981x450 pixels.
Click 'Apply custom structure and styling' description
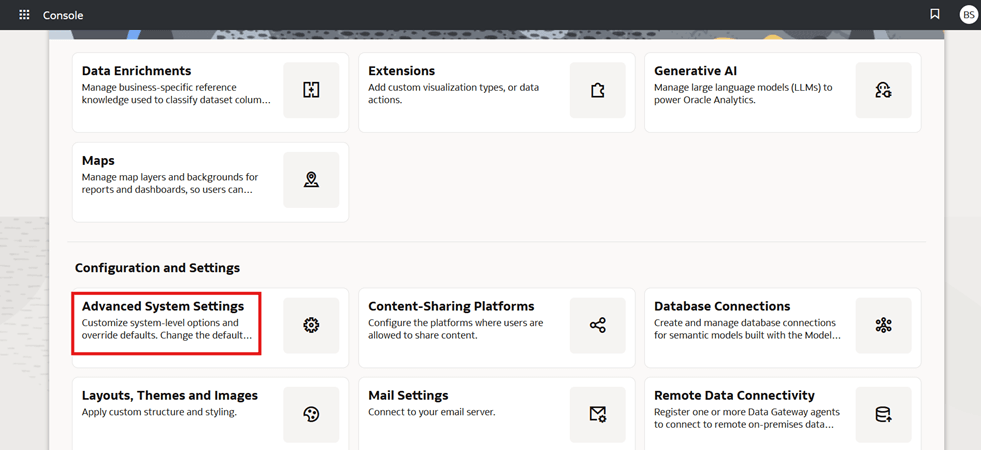(160, 412)
